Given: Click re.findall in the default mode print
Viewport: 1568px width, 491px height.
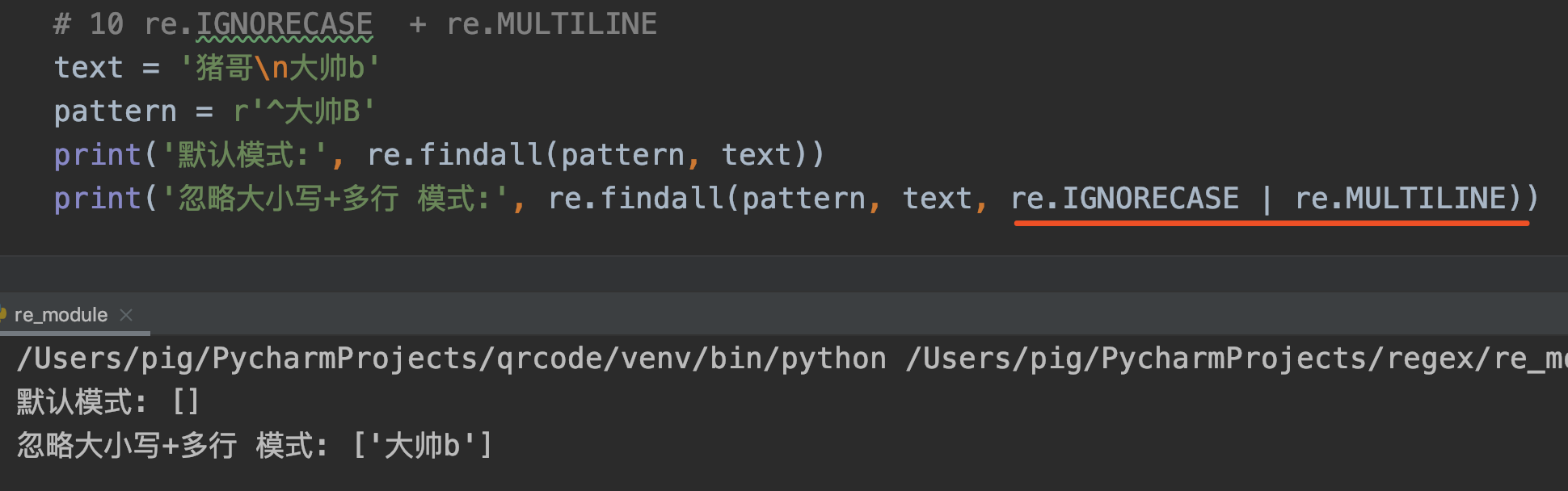Looking at the screenshot, I should [455, 154].
